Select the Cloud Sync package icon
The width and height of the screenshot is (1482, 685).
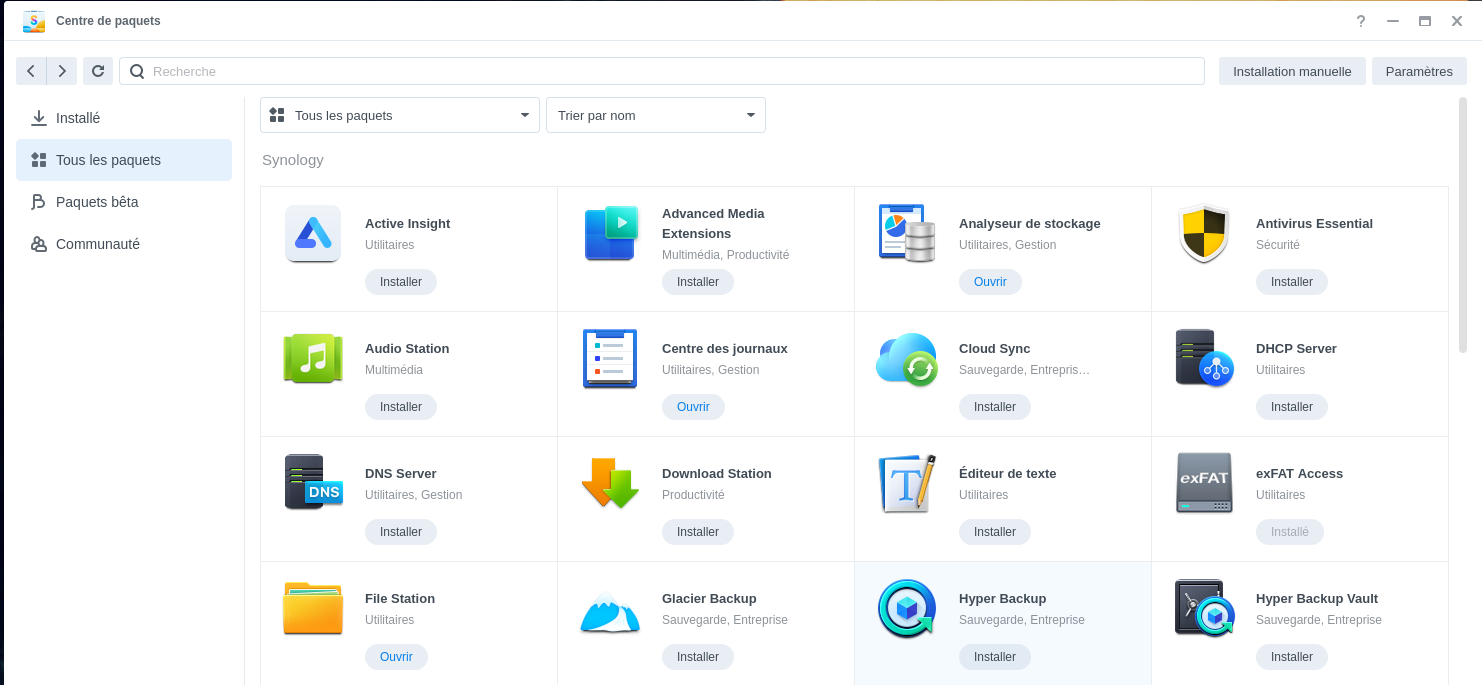coord(906,359)
